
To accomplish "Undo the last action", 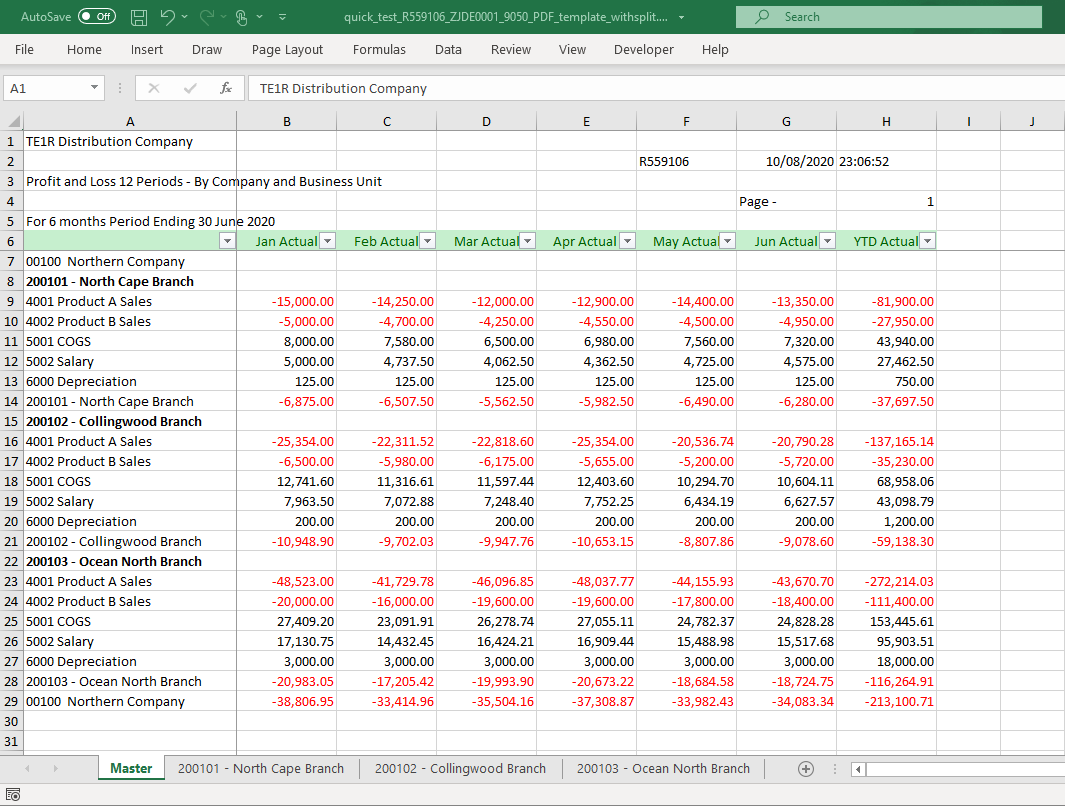I will tap(167, 16).
